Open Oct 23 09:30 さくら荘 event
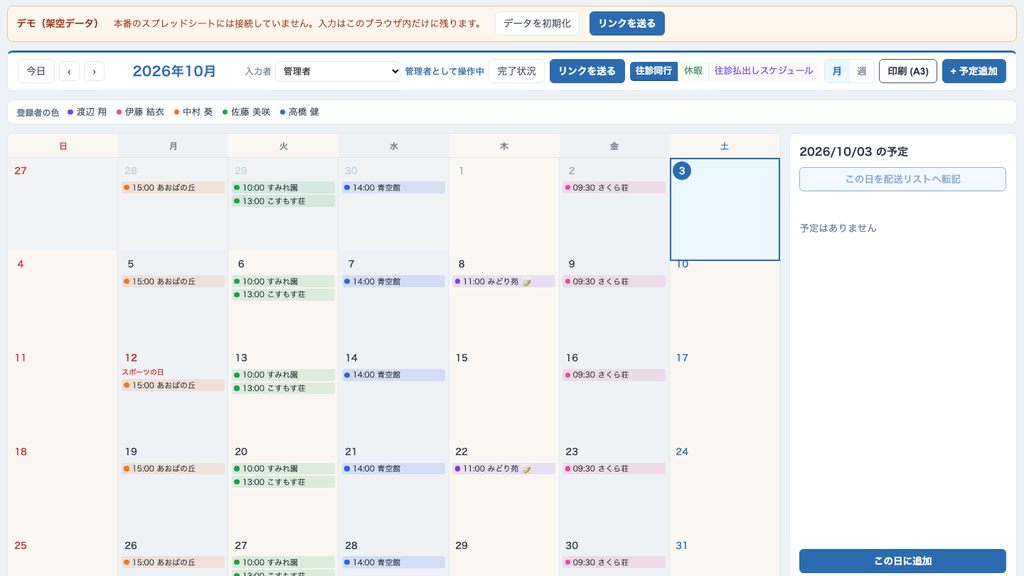This screenshot has width=1024, height=576. pyautogui.click(x=614, y=469)
